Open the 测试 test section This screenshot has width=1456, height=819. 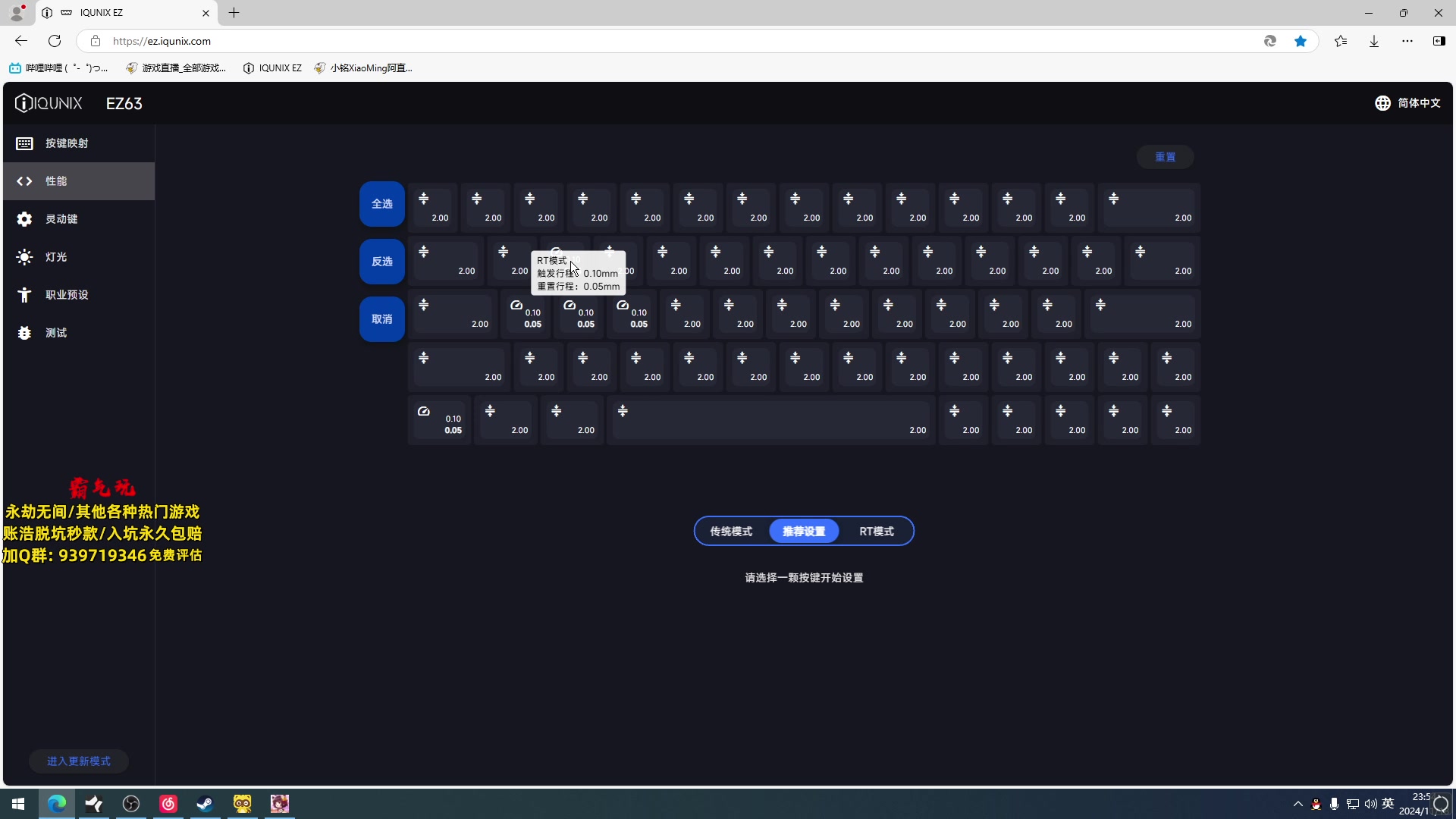[79, 333]
